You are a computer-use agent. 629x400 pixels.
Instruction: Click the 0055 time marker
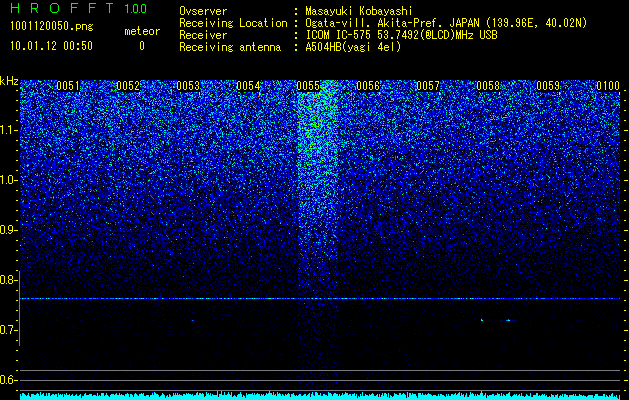click(x=308, y=86)
